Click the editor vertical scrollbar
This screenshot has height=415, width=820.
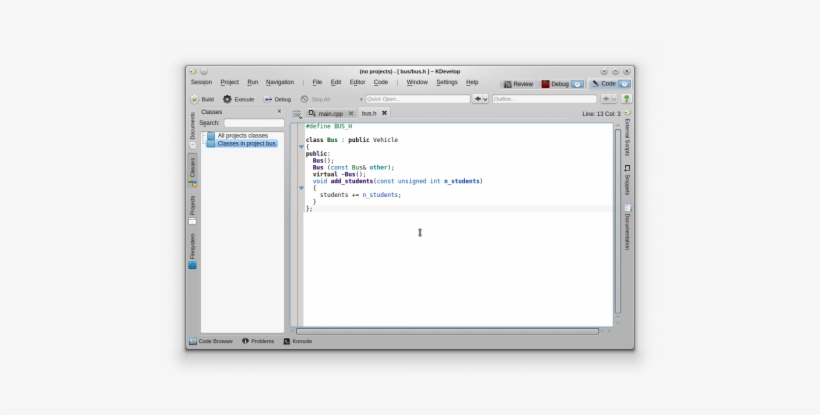(618, 221)
